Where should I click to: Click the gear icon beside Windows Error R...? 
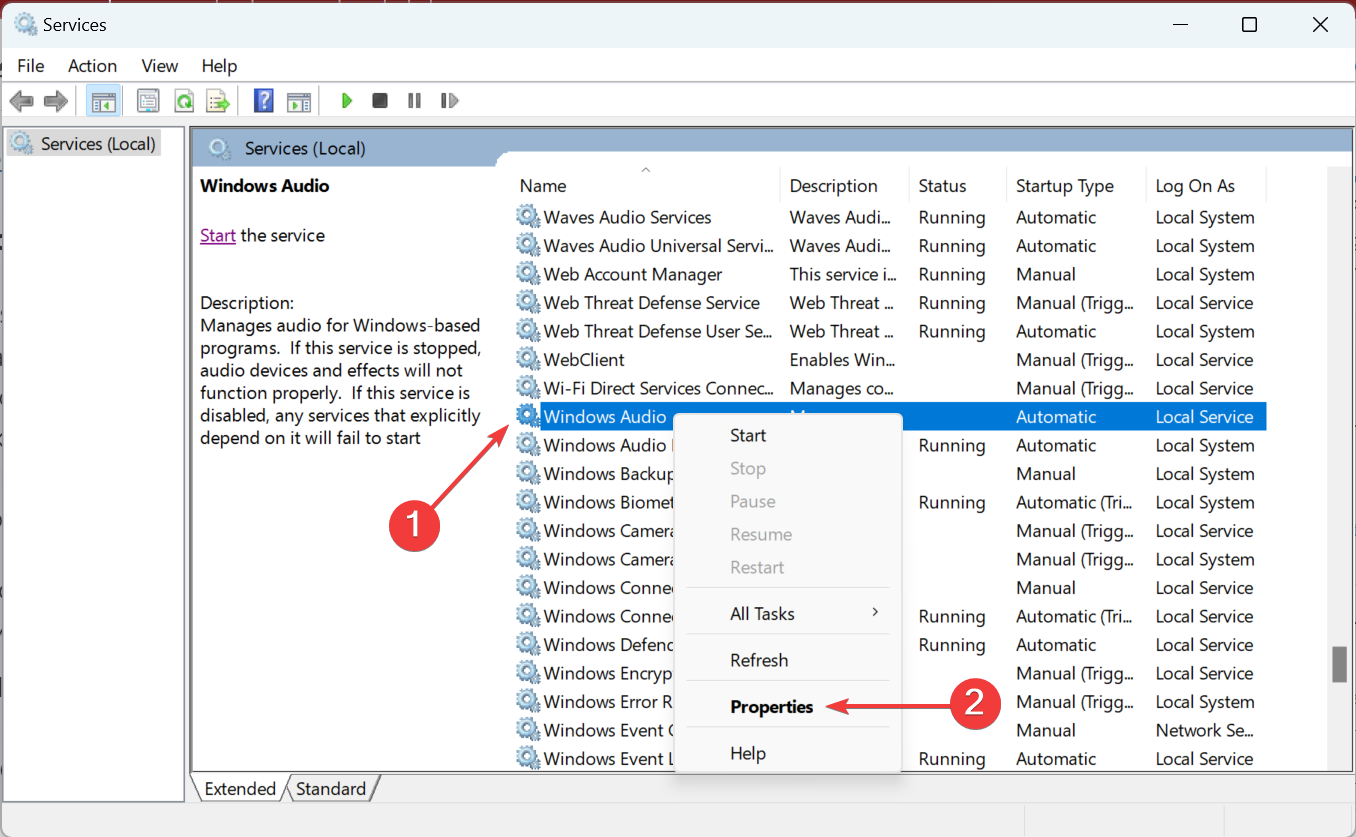(527, 702)
